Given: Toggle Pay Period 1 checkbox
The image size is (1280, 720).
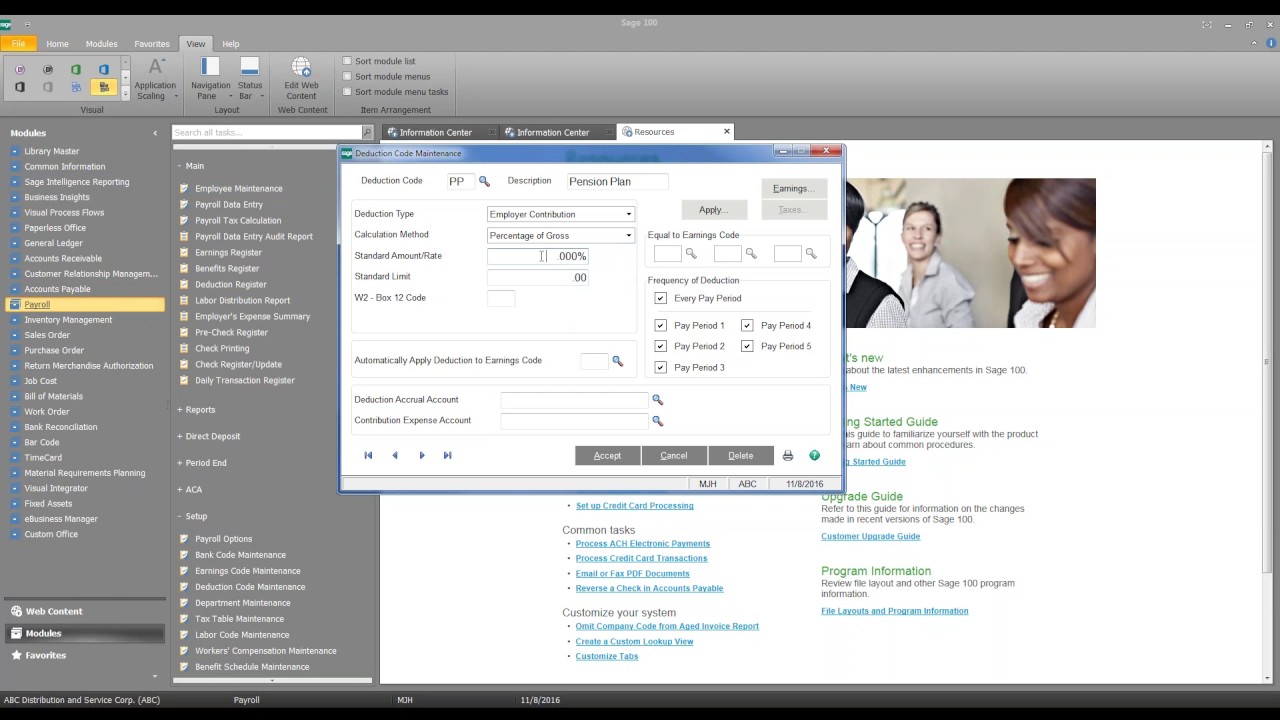Looking at the screenshot, I should [660, 325].
